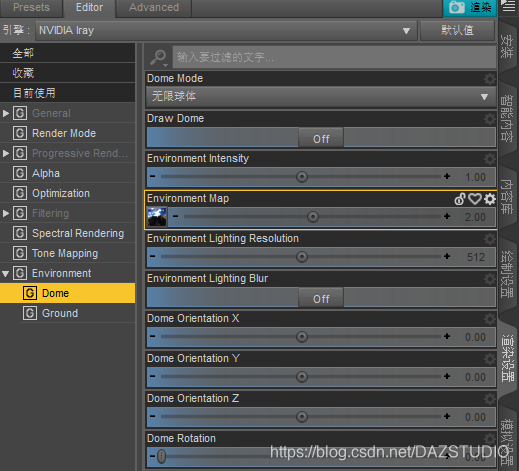This screenshot has height=471, width=519.
Task: Click the minus icon on Dome Orientation Z
Action: pyautogui.click(x=152, y=416)
